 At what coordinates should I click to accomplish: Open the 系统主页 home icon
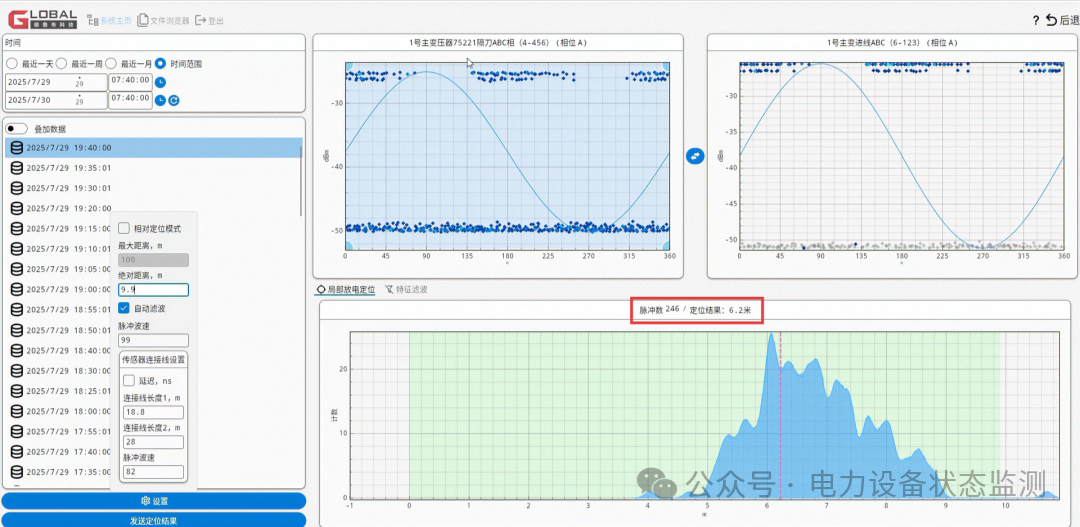[92, 21]
